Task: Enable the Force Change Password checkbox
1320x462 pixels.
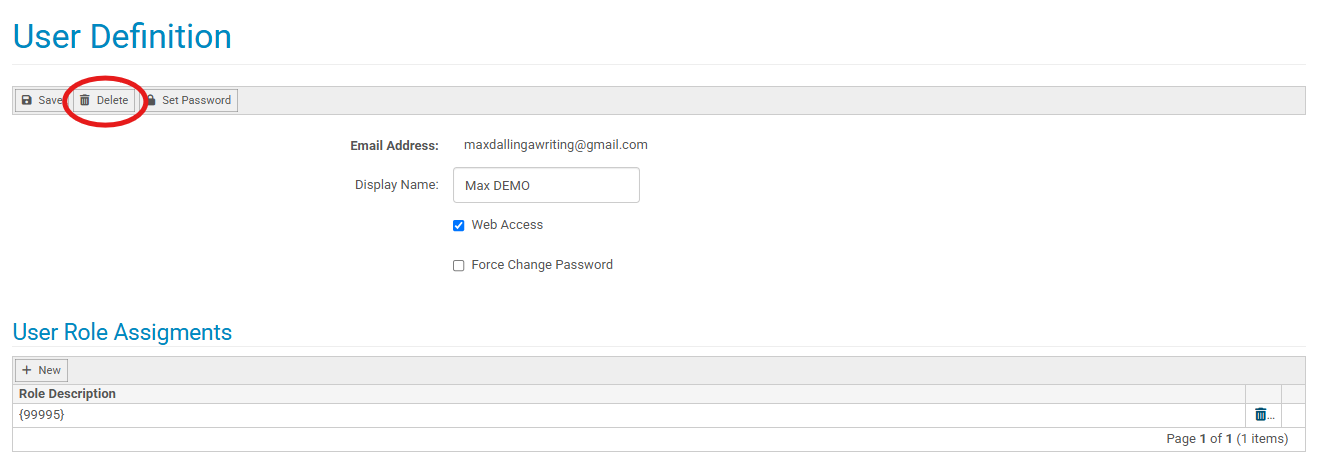Action: (459, 266)
